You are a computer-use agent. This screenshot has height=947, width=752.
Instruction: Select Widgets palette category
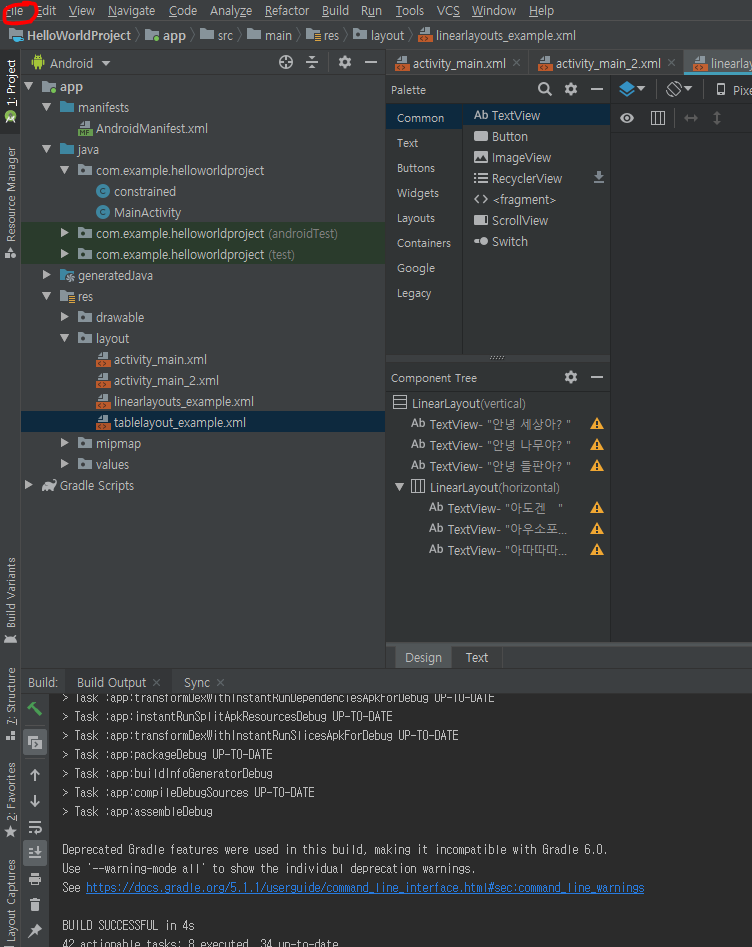pyautogui.click(x=418, y=193)
